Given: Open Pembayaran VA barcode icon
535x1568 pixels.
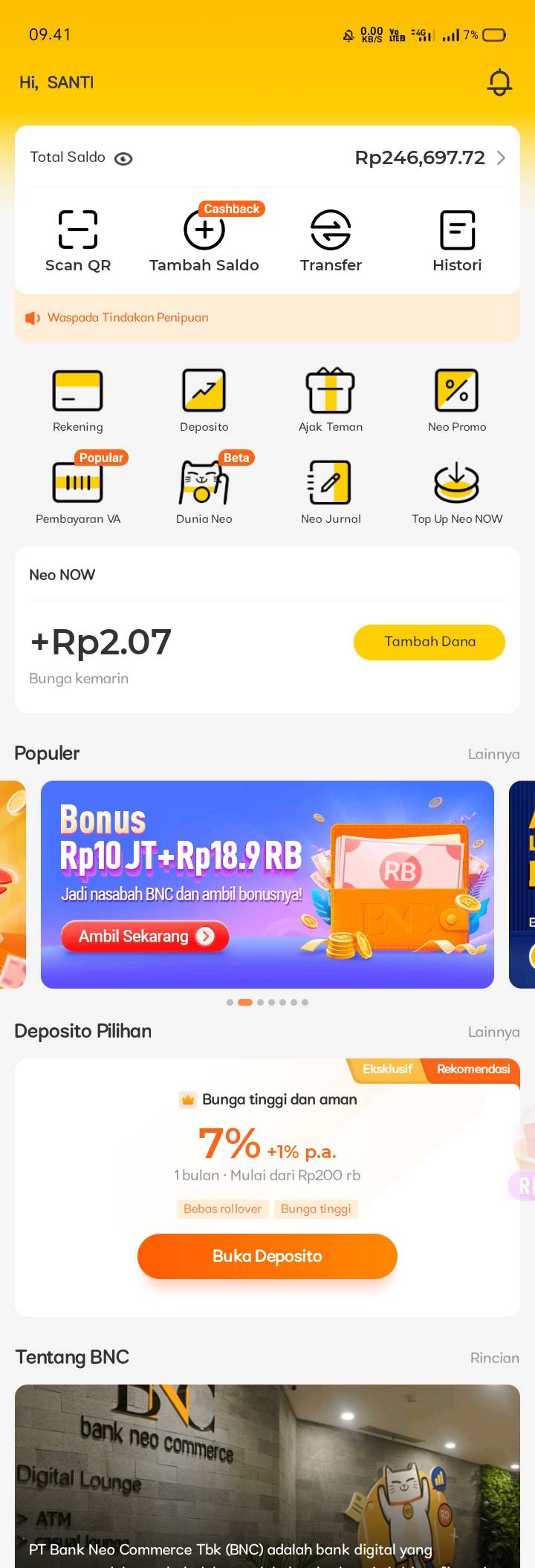Looking at the screenshot, I should [78, 482].
